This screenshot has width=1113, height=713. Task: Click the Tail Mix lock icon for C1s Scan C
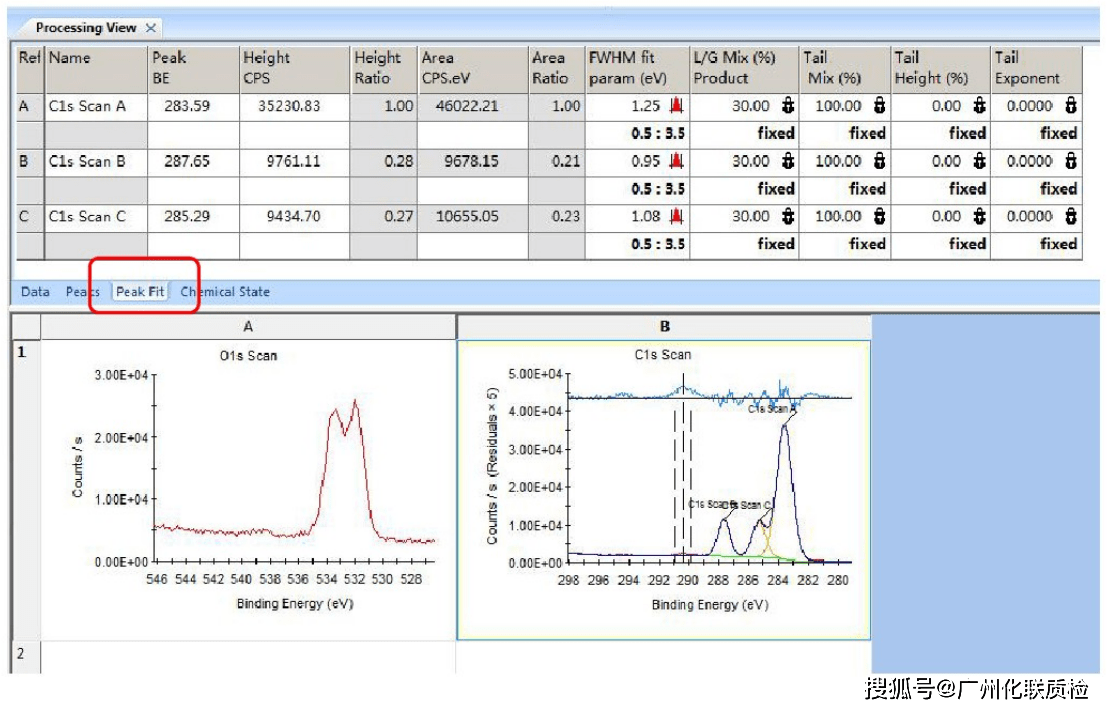point(879,216)
